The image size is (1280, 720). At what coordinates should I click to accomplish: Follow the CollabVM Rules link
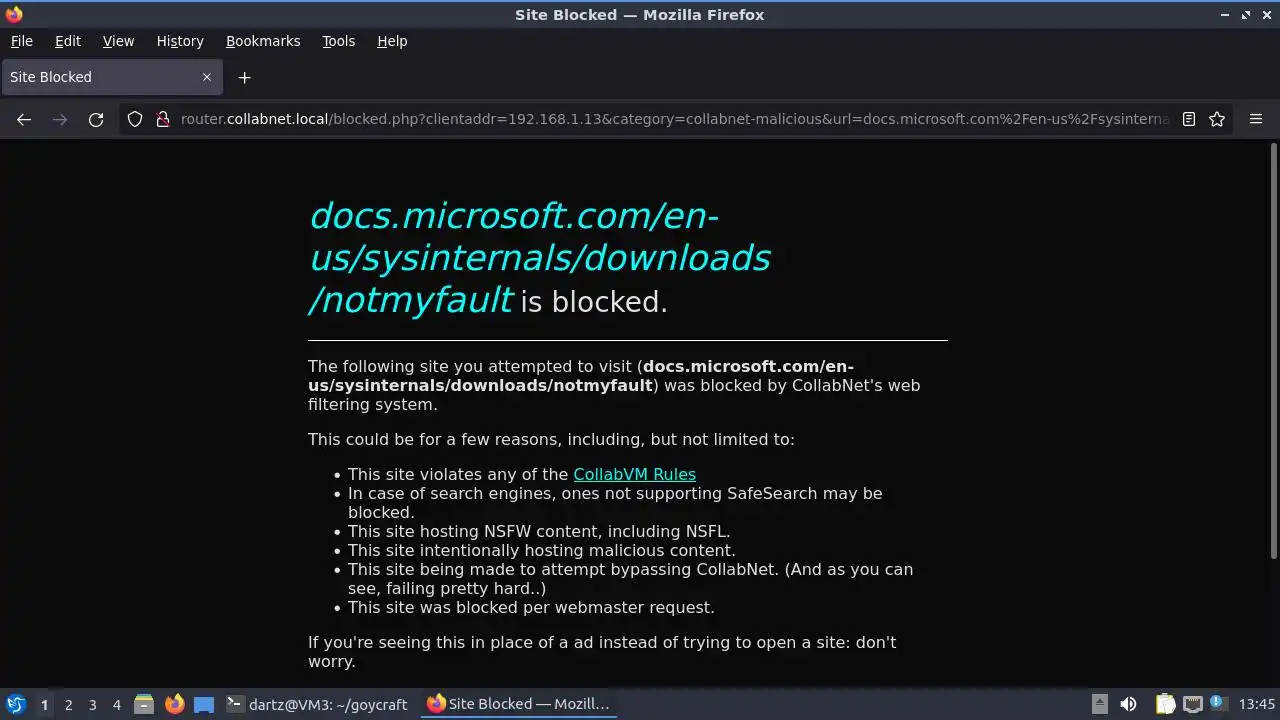(x=634, y=474)
